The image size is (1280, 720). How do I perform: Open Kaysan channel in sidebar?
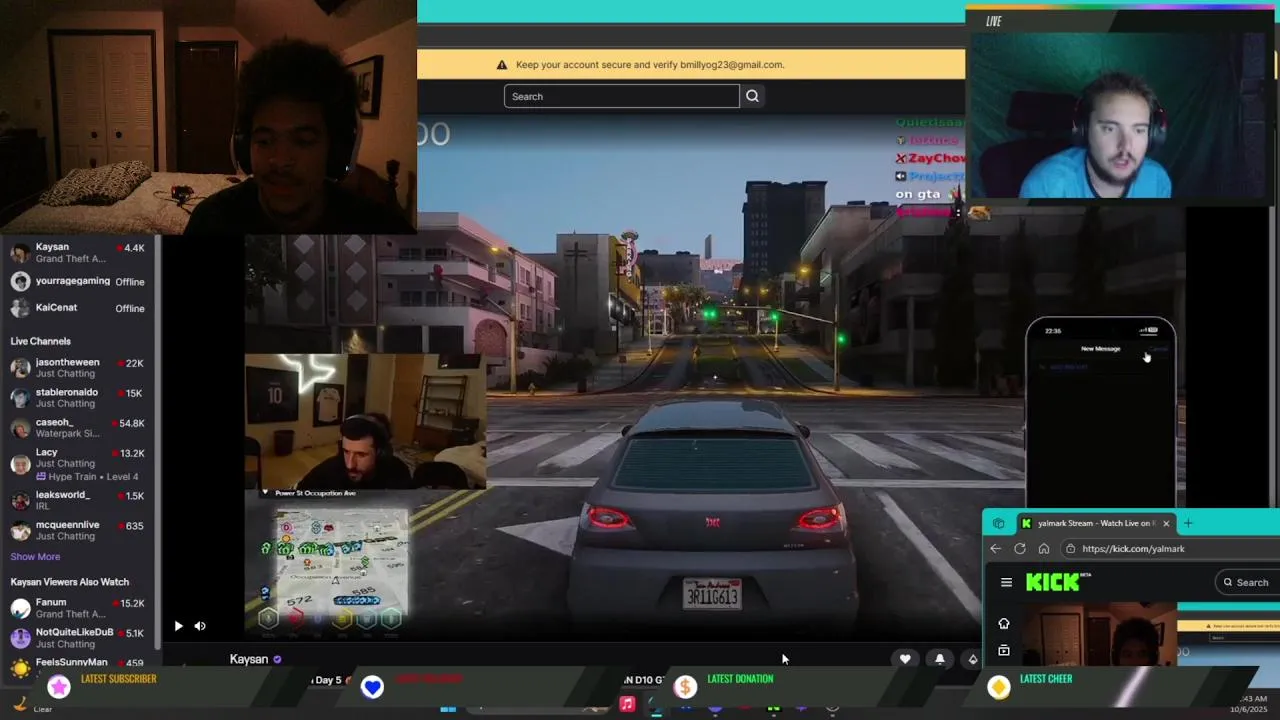tap(78, 253)
